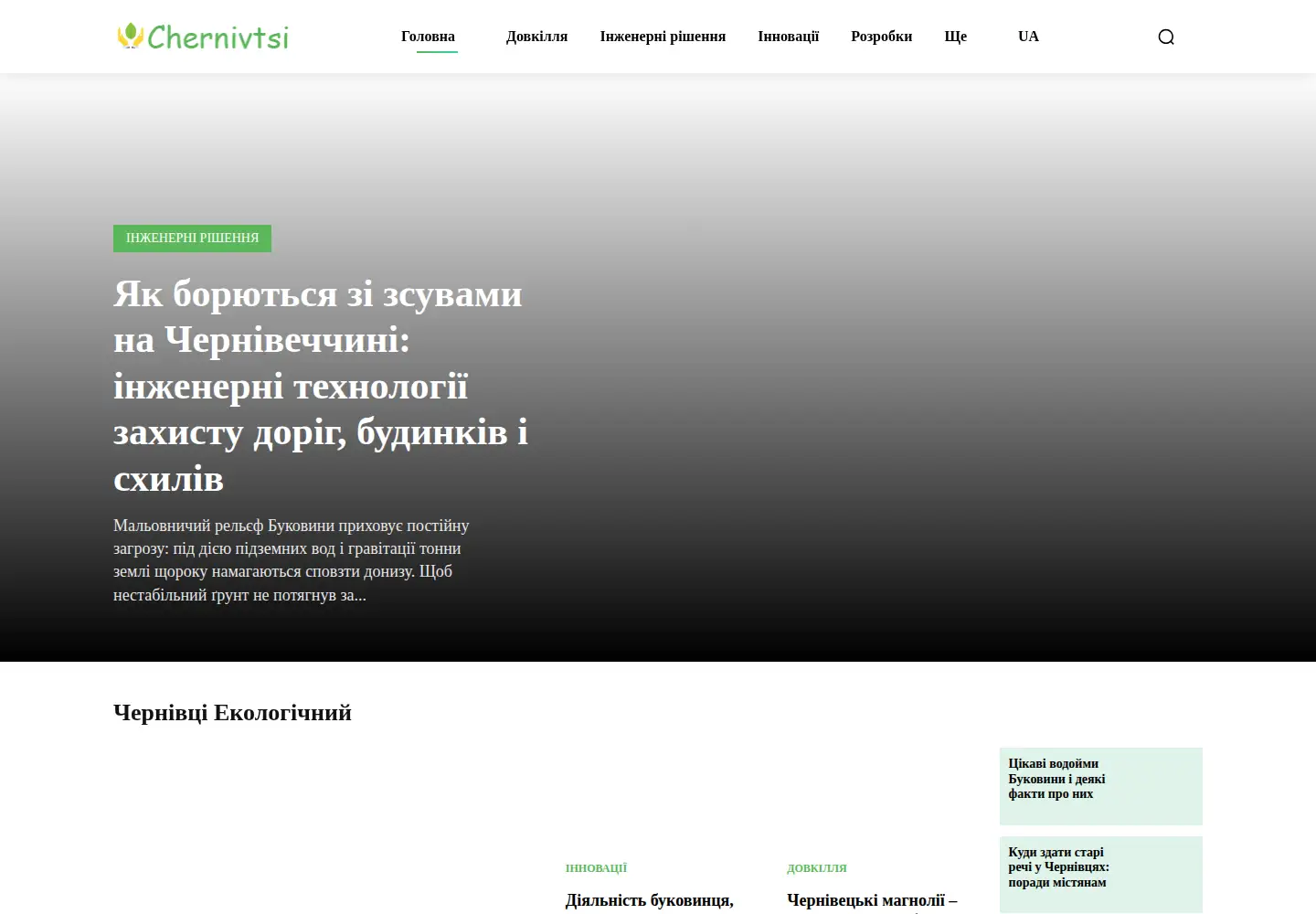Open the article about боротьба зі зсувами

click(x=321, y=386)
